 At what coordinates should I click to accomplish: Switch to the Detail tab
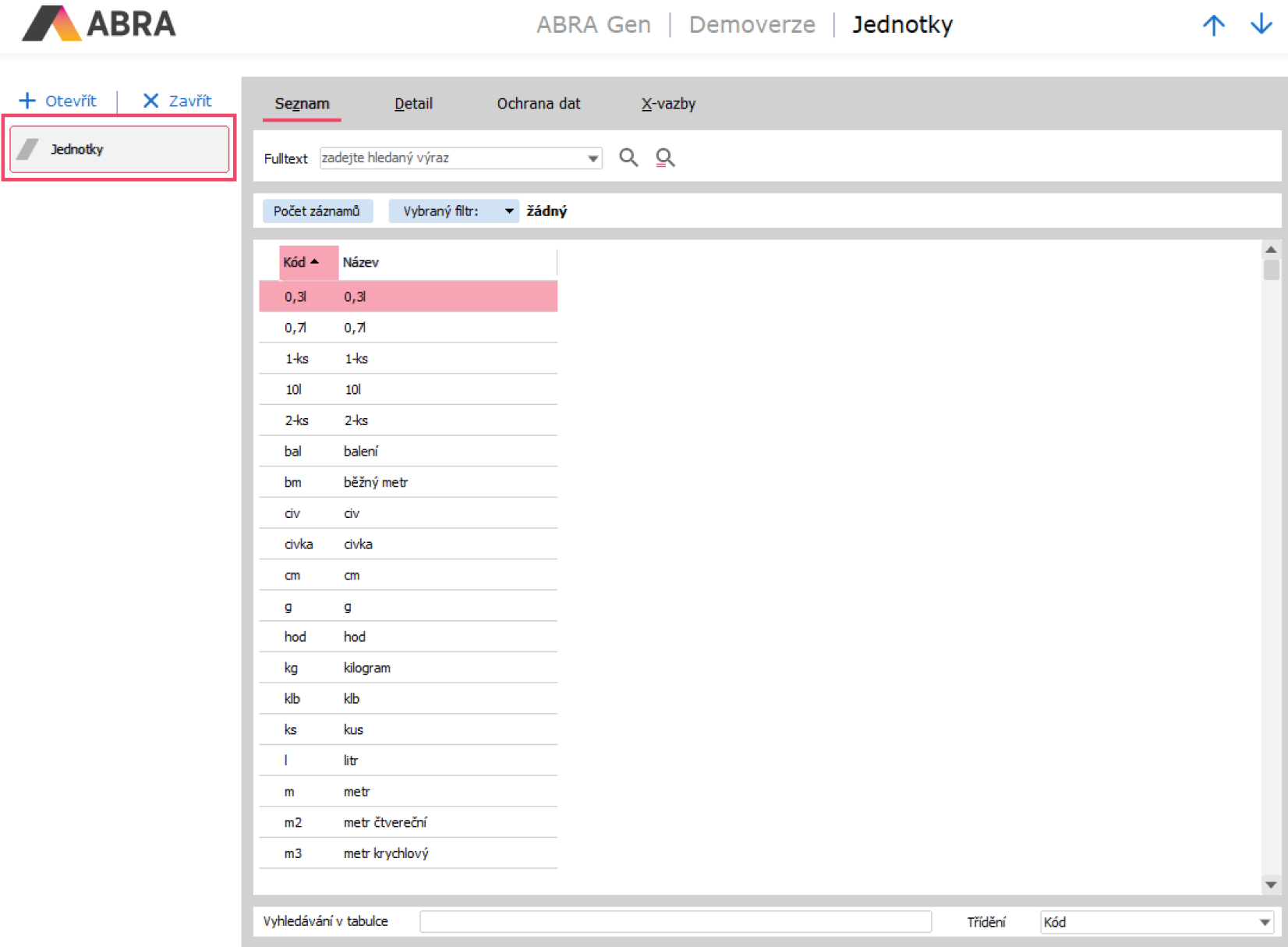[x=413, y=103]
